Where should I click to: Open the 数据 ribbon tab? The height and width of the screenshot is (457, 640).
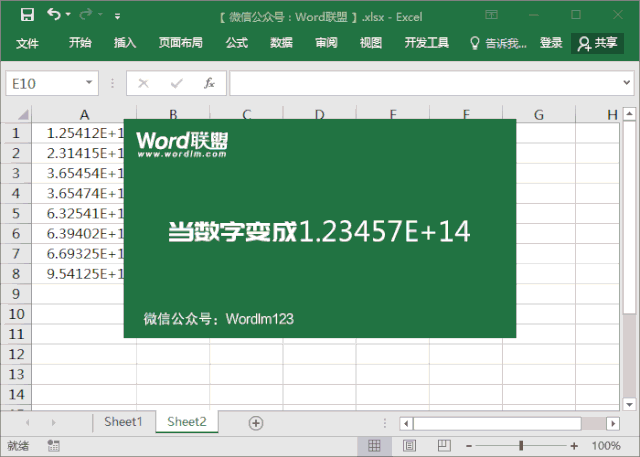tap(281, 42)
